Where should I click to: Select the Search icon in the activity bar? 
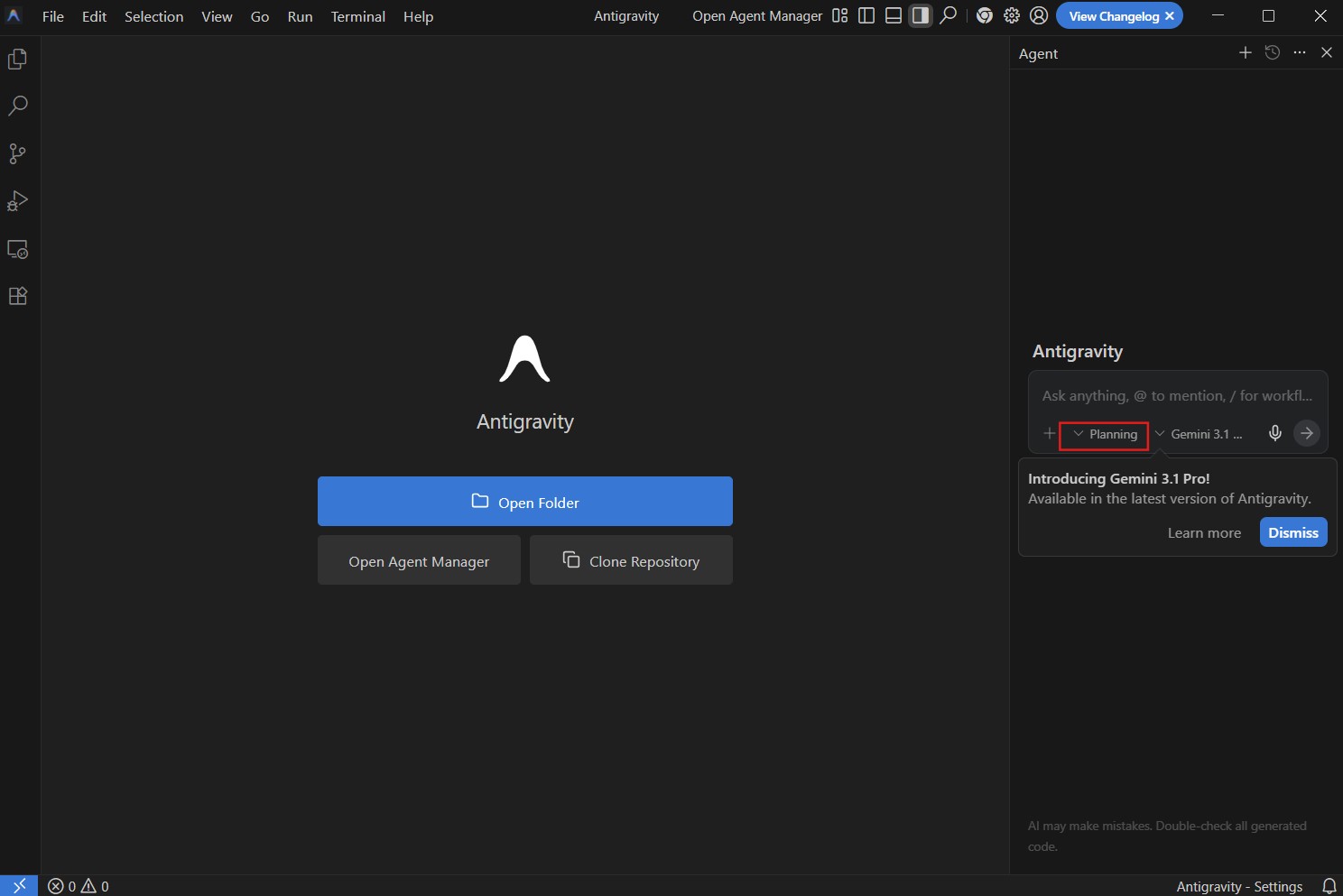[x=17, y=106]
